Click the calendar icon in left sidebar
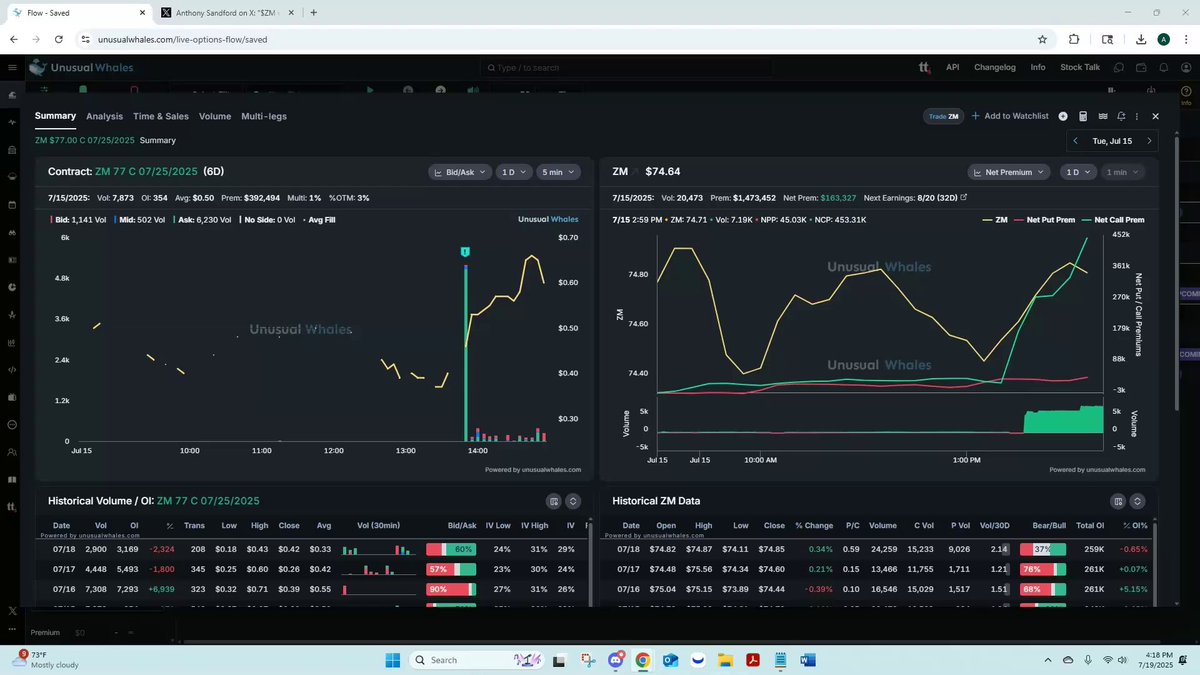This screenshot has height=675, width=1200. [12, 205]
